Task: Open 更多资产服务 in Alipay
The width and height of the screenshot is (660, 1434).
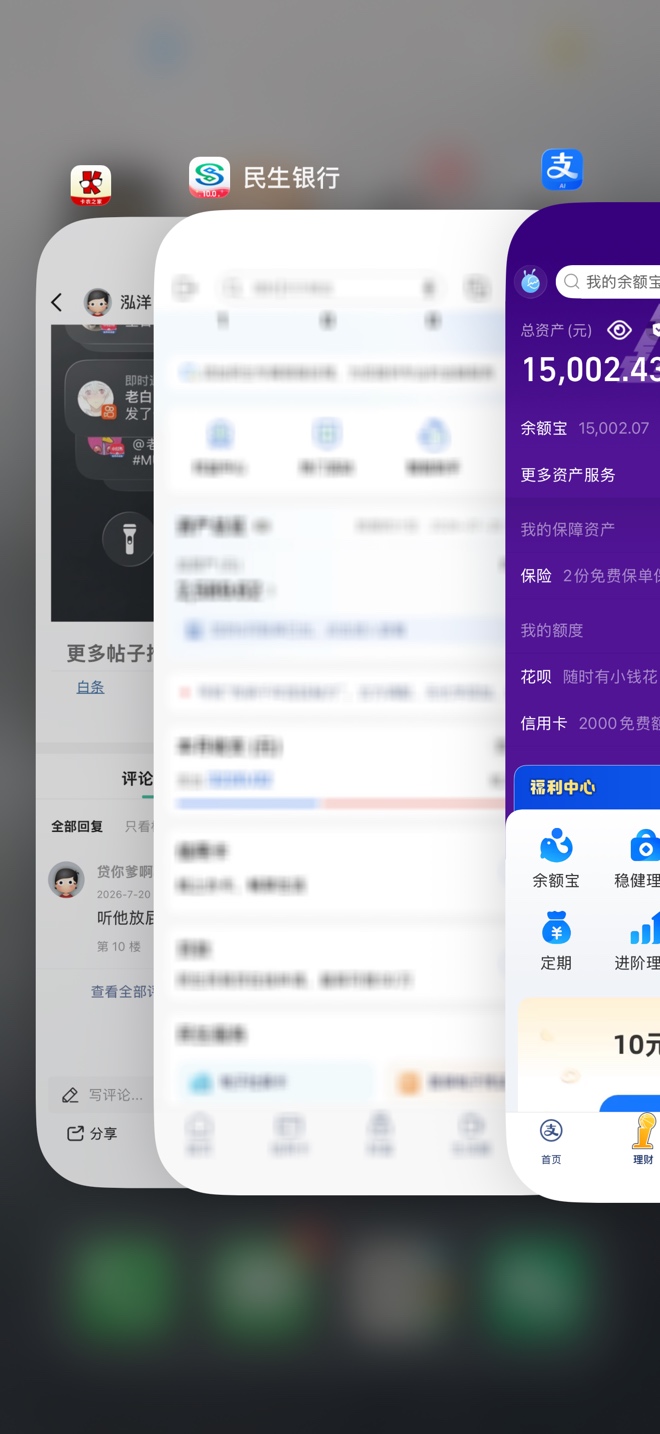Action: point(568,475)
